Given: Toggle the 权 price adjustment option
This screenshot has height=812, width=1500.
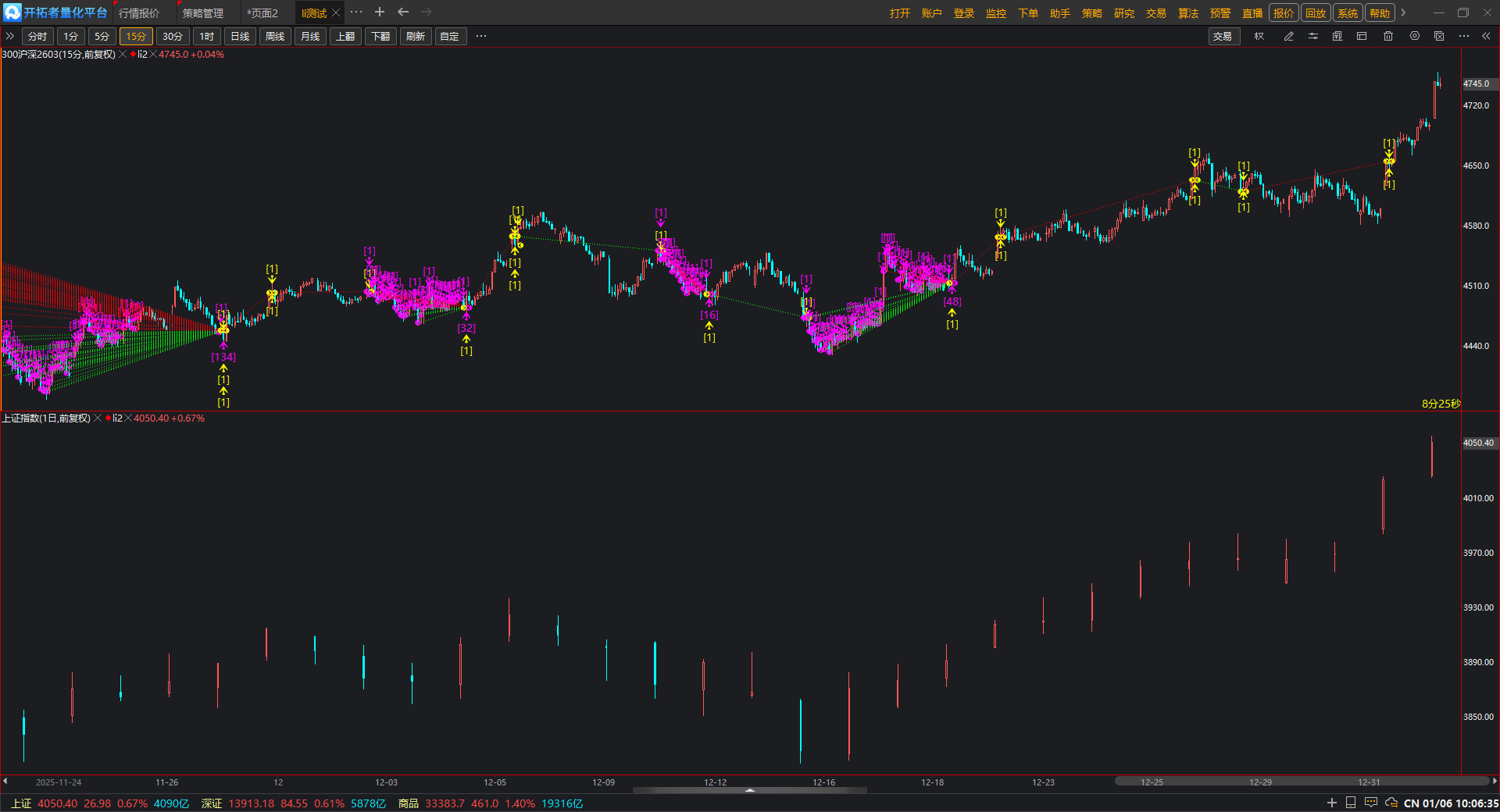Looking at the screenshot, I should (1259, 37).
